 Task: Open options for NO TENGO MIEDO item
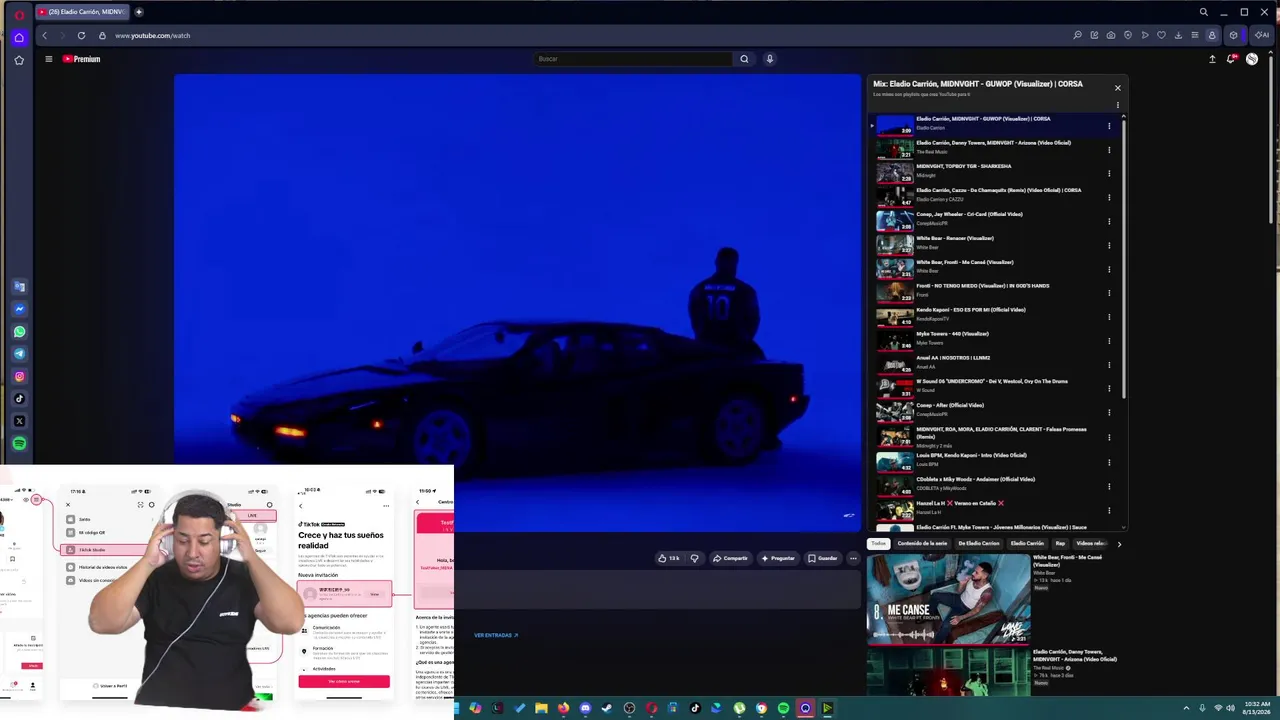(x=1109, y=293)
